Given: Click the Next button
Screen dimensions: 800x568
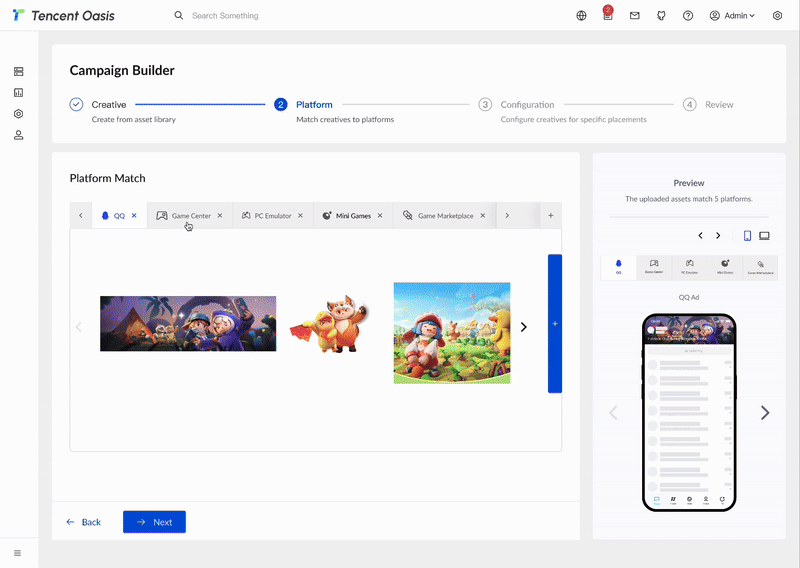Looking at the screenshot, I should [x=154, y=522].
